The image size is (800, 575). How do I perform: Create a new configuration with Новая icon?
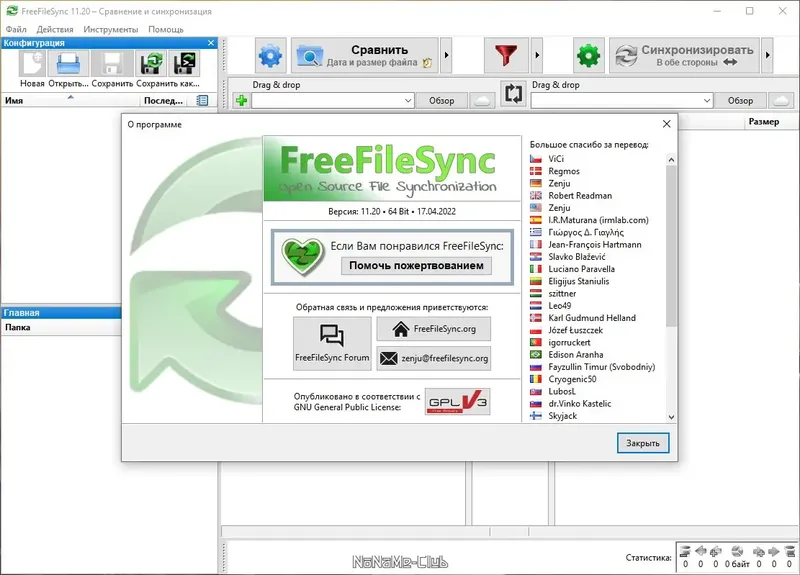coord(32,64)
